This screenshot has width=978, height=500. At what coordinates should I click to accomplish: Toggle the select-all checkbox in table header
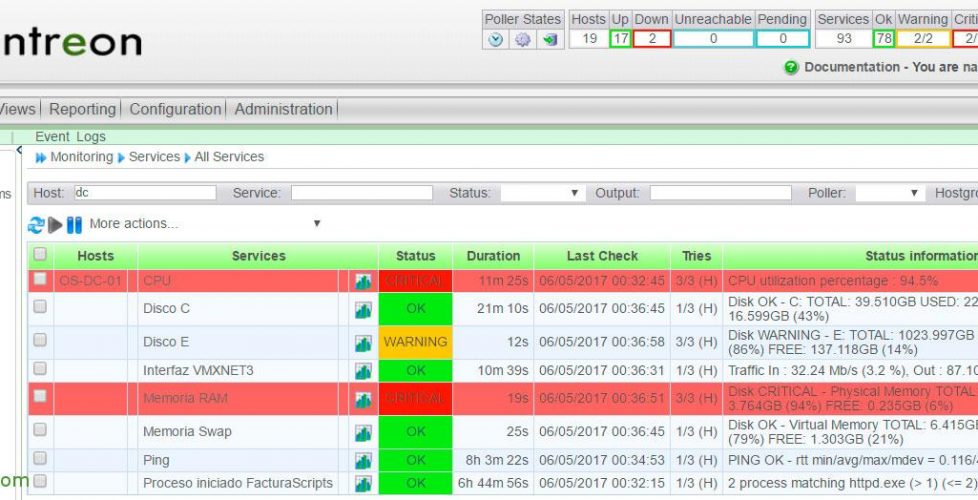point(40,254)
